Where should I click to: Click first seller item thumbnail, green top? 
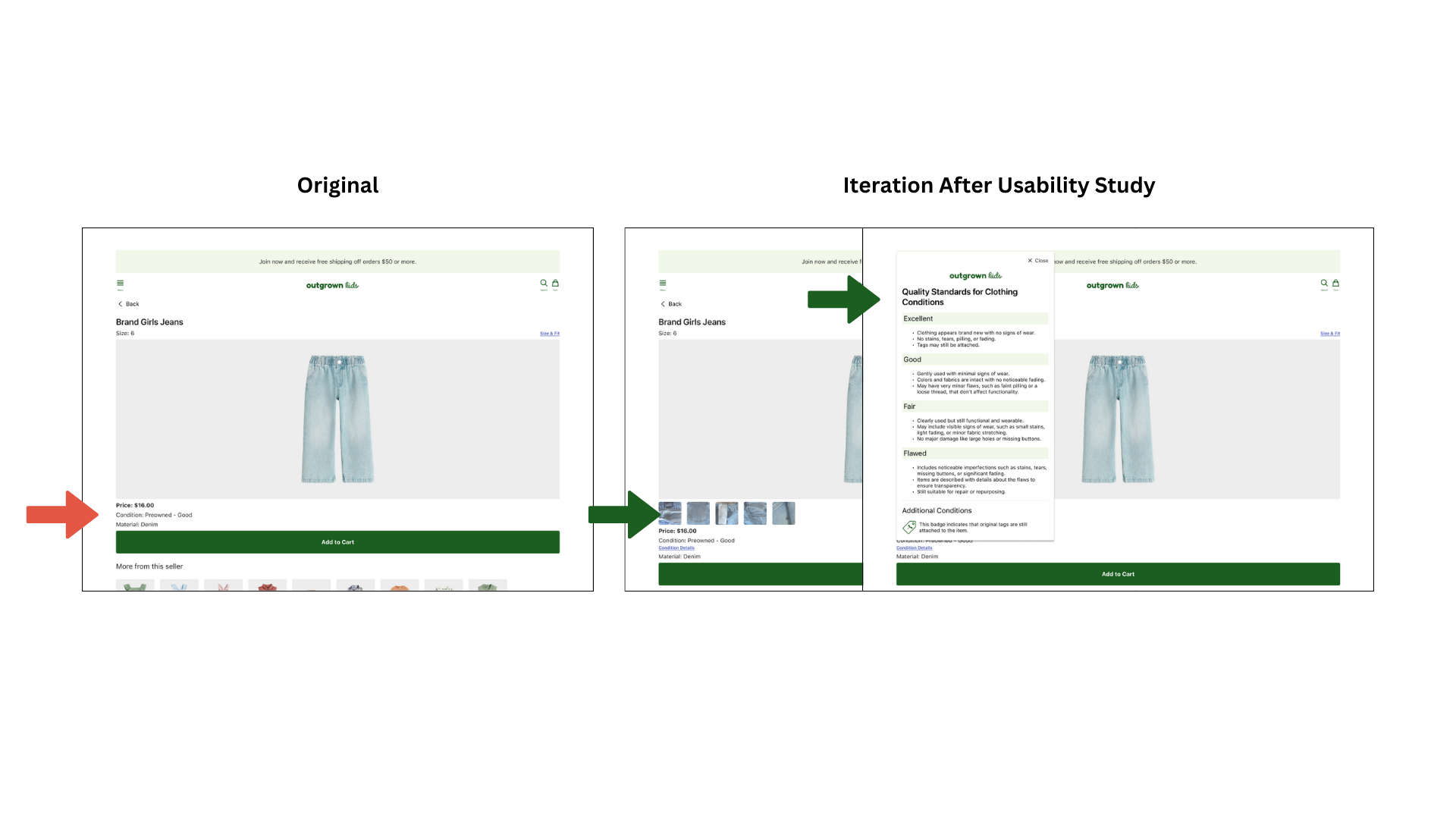click(135, 585)
